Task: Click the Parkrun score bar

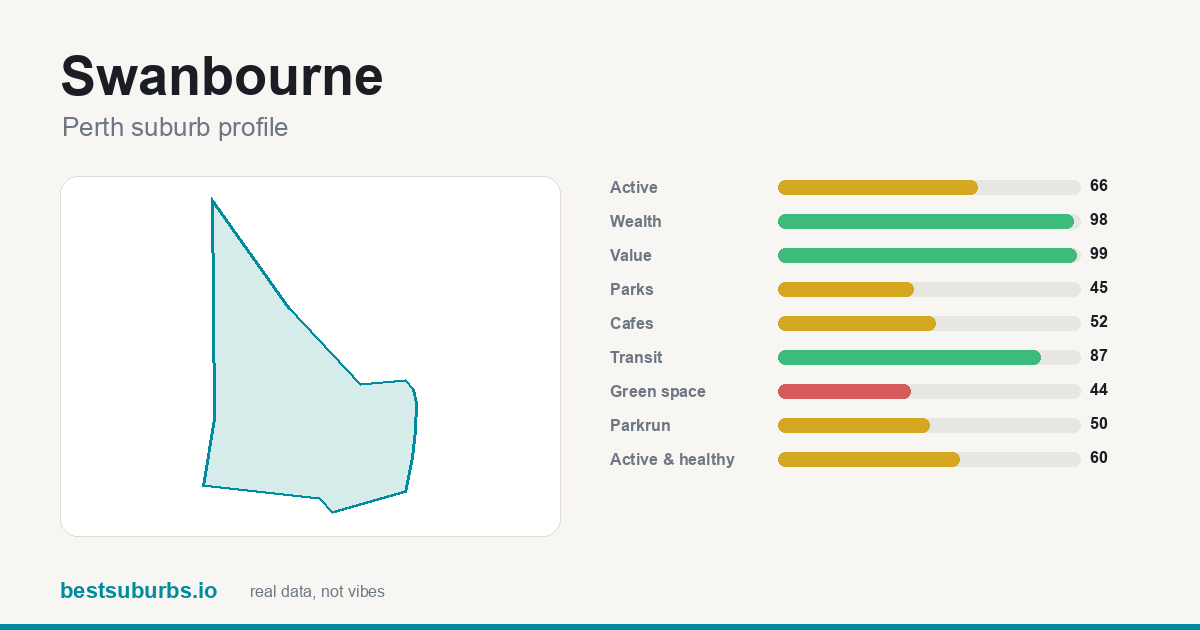Action: pyautogui.click(x=929, y=425)
